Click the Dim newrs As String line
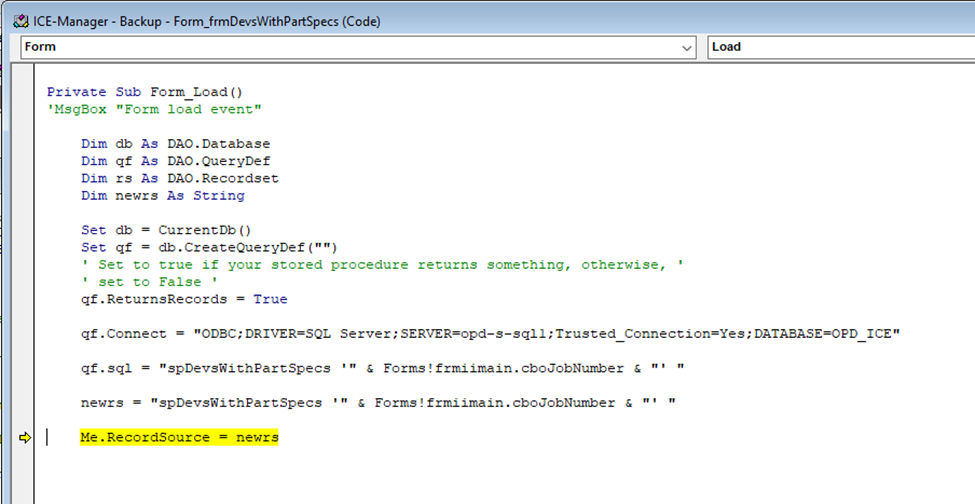975x504 pixels. pyautogui.click(x=162, y=196)
